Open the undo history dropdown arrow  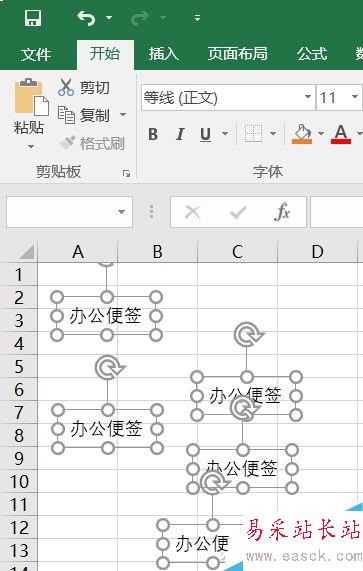pos(108,17)
